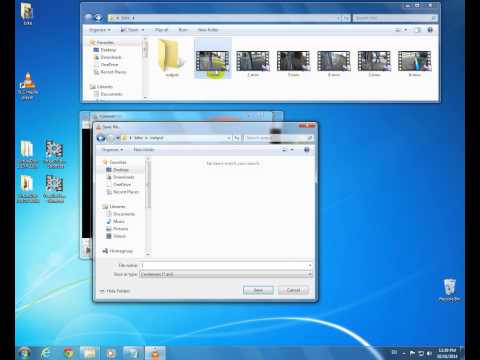480x360 pixels.
Task: Click the volume icon in the system tray
Action: click(429, 353)
